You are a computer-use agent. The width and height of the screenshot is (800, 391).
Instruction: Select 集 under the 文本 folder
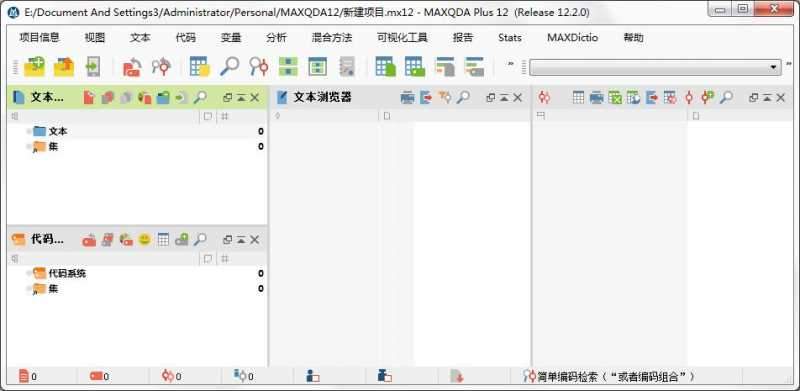53,146
